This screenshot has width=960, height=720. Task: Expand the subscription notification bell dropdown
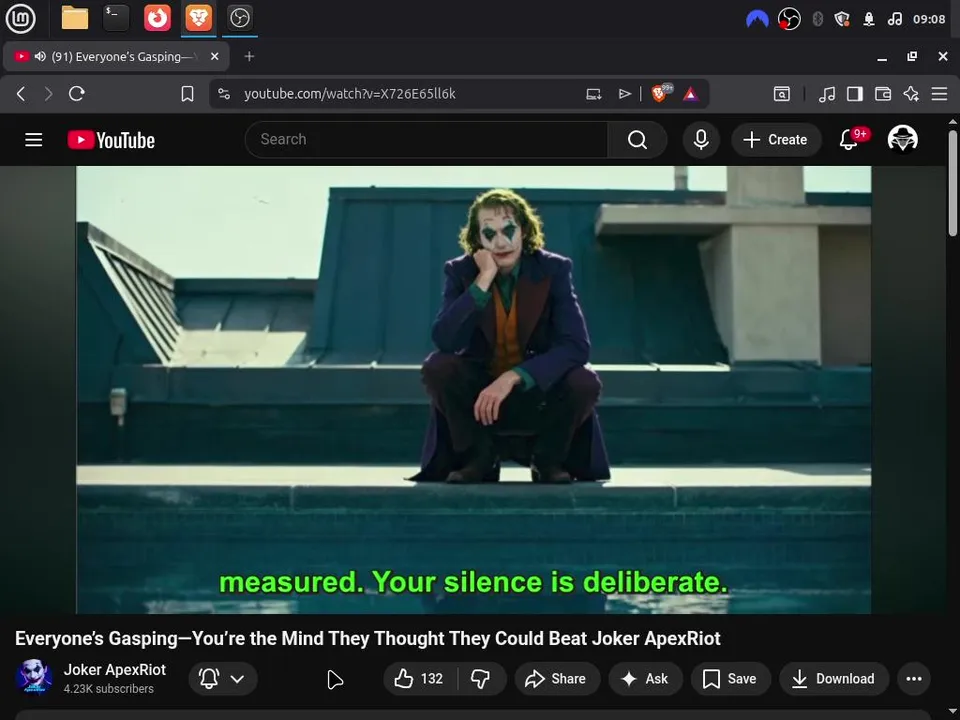coord(223,678)
